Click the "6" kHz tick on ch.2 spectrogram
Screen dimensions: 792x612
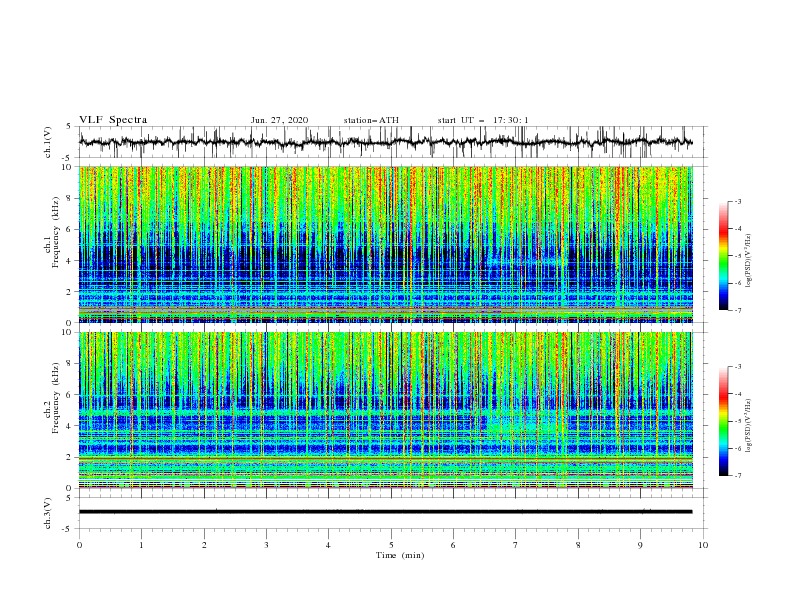pos(70,395)
